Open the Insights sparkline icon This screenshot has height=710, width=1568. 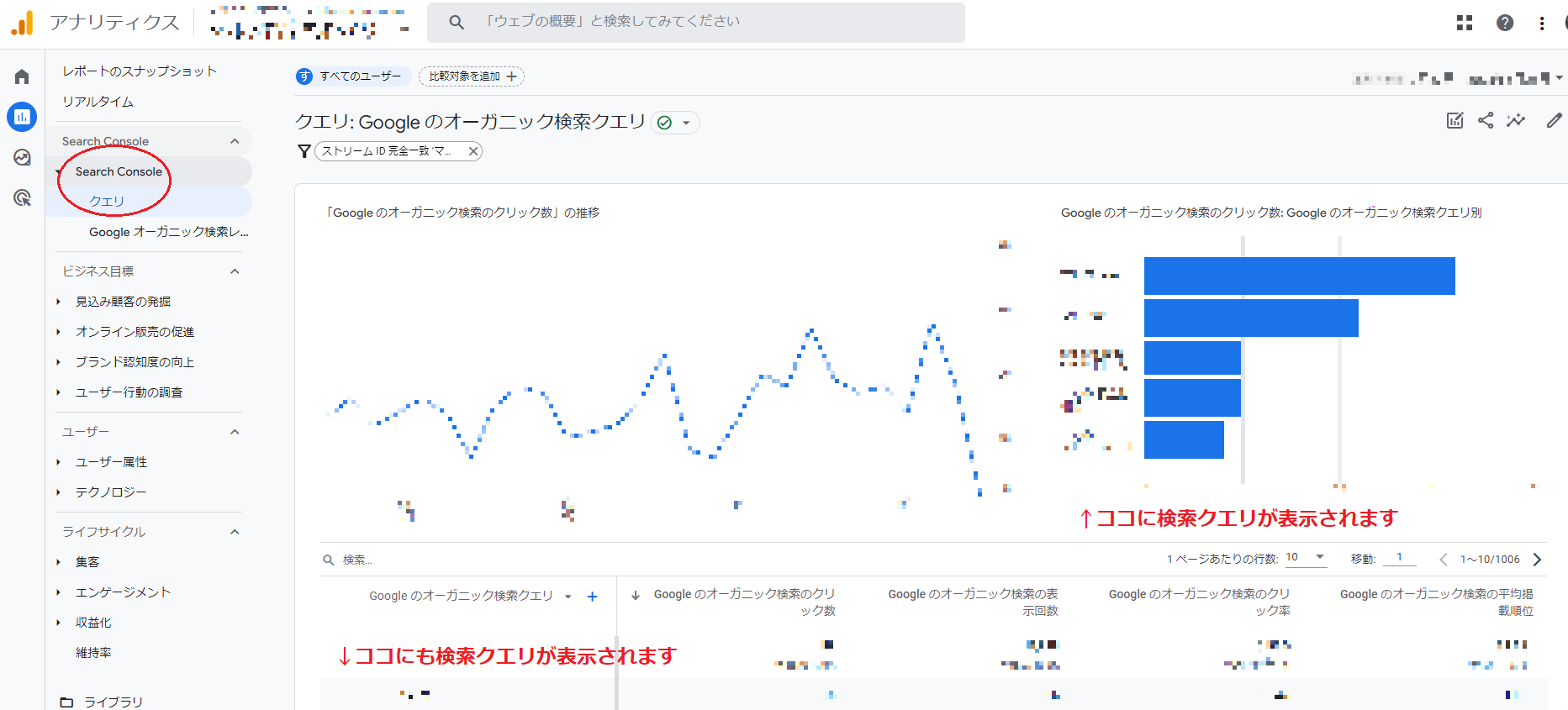pos(1516,120)
